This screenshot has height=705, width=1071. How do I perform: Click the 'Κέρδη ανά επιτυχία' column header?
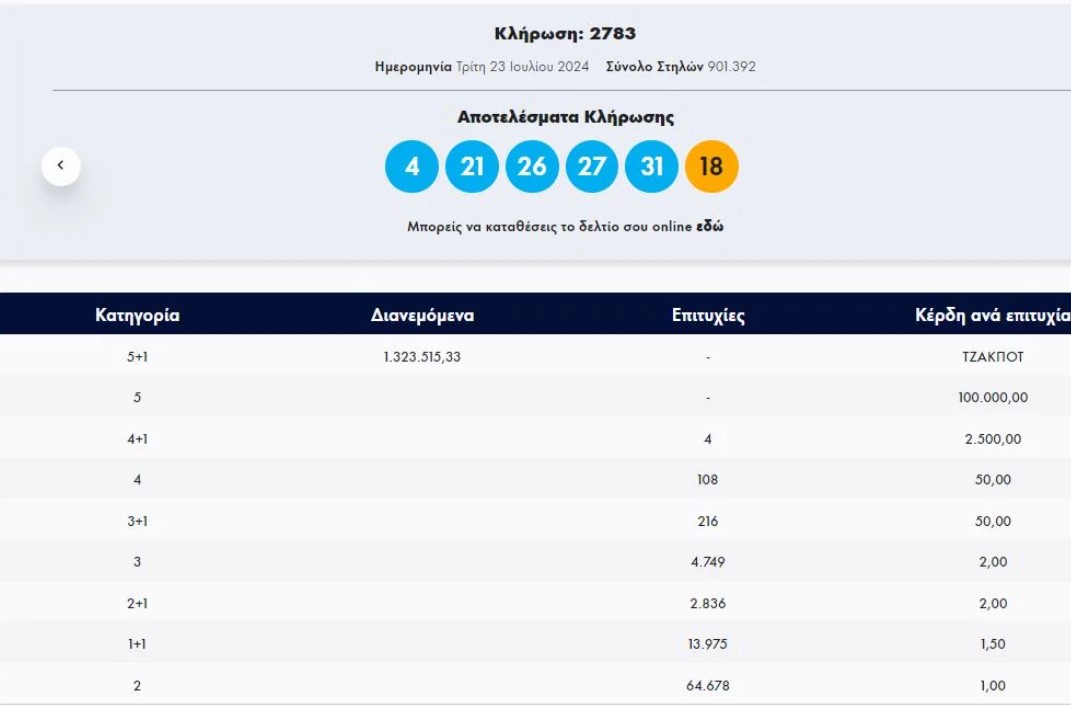[x=991, y=316]
